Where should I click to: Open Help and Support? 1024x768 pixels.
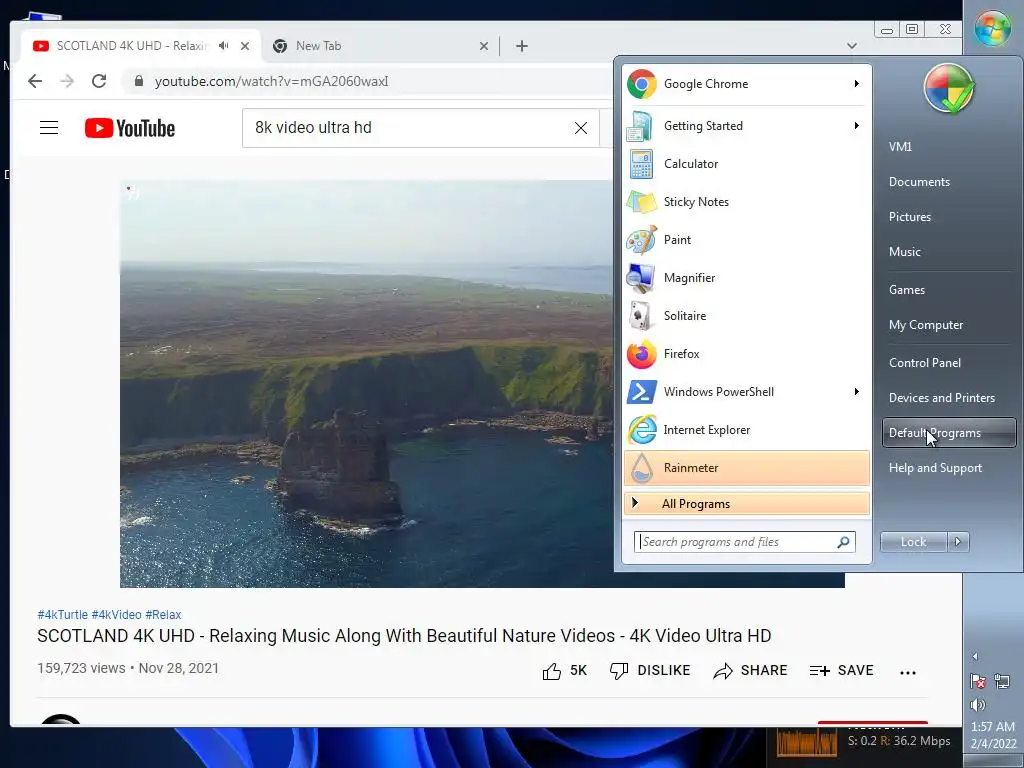point(935,468)
